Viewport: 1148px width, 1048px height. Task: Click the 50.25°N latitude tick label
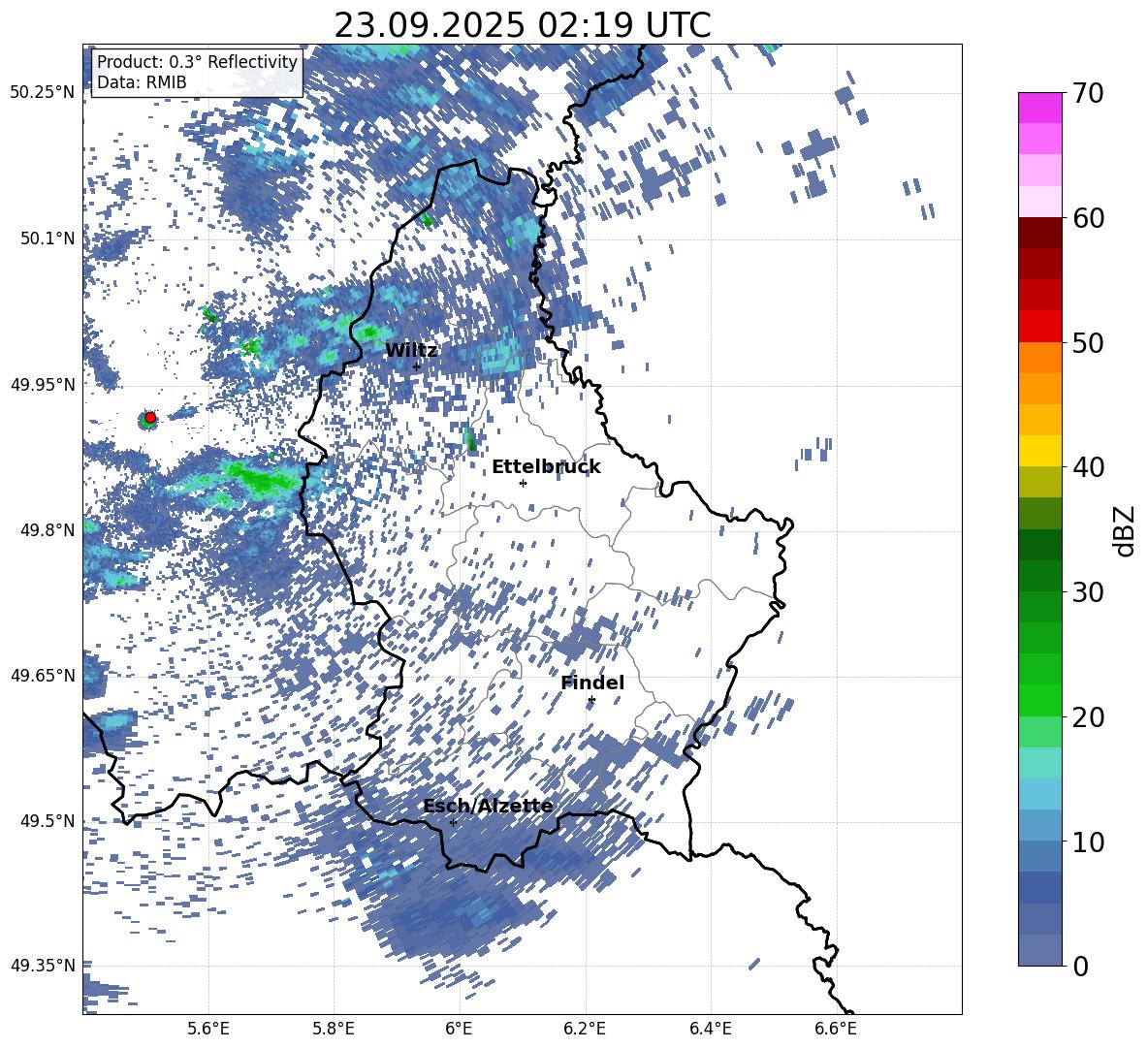click(x=43, y=92)
